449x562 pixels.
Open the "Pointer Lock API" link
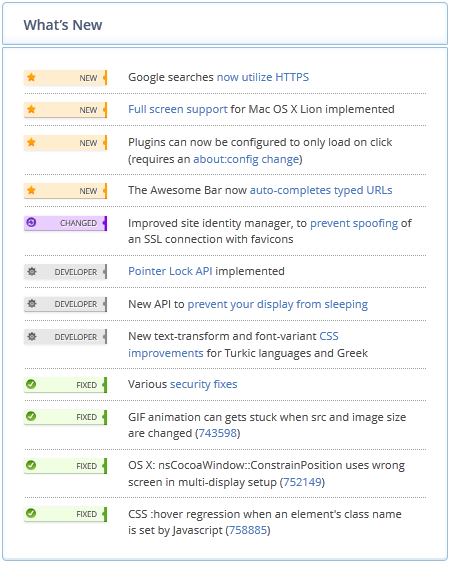tap(170, 271)
